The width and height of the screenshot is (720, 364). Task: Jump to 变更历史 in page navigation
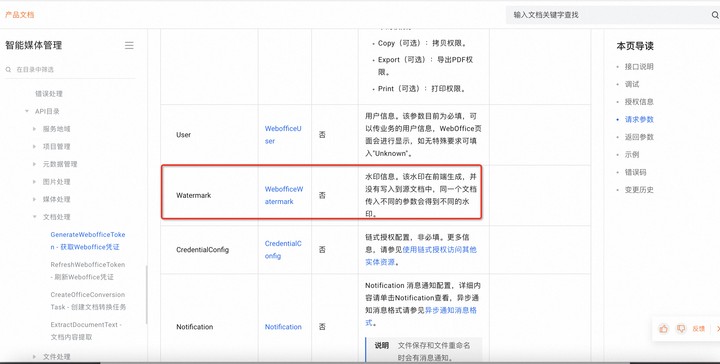point(639,190)
